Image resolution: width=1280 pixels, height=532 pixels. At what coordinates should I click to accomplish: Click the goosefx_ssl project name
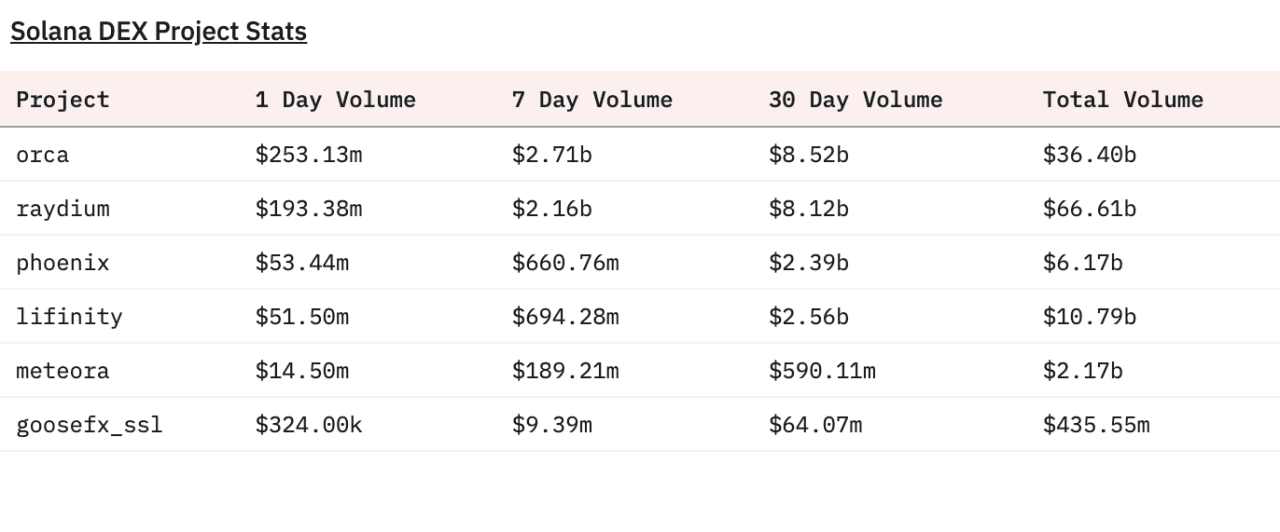89,425
